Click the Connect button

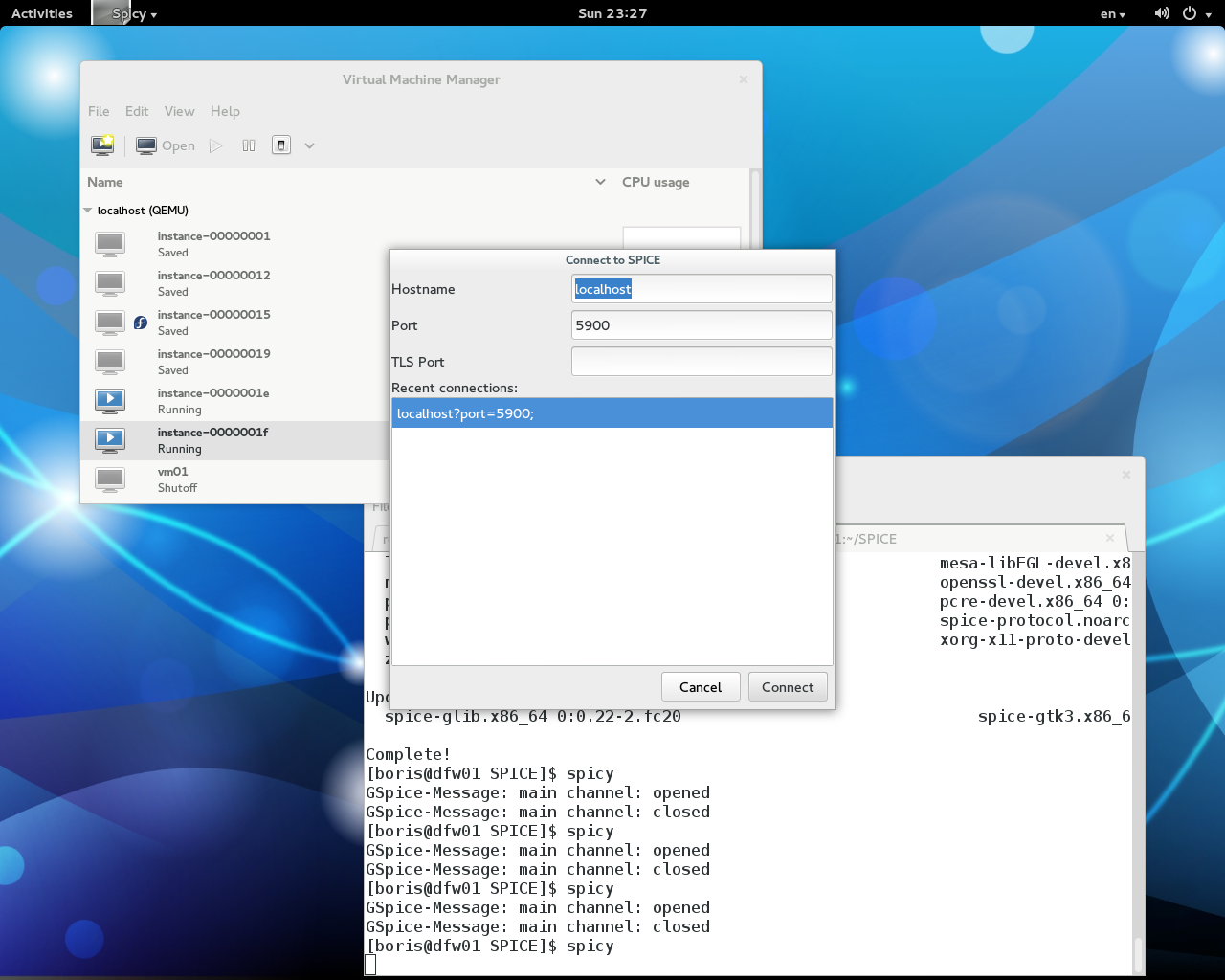pos(788,686)
